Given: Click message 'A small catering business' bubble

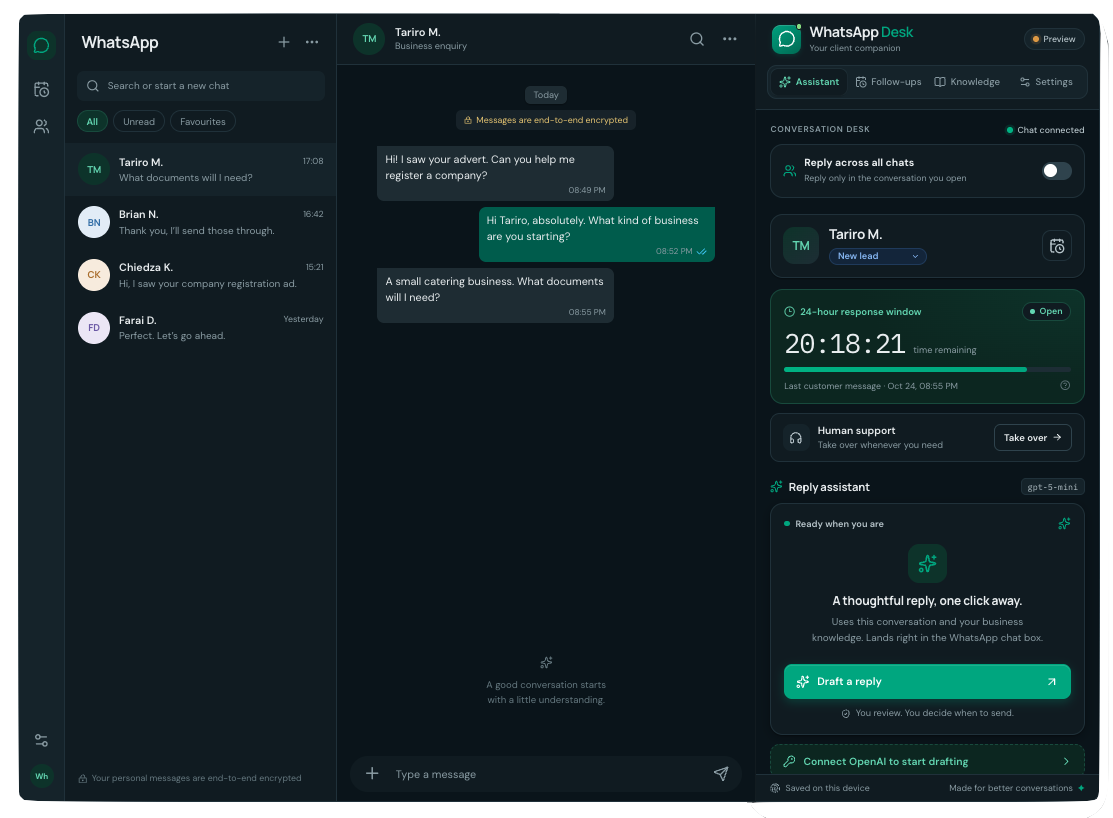Looking at the screenshot, I should tap(495, 295).
